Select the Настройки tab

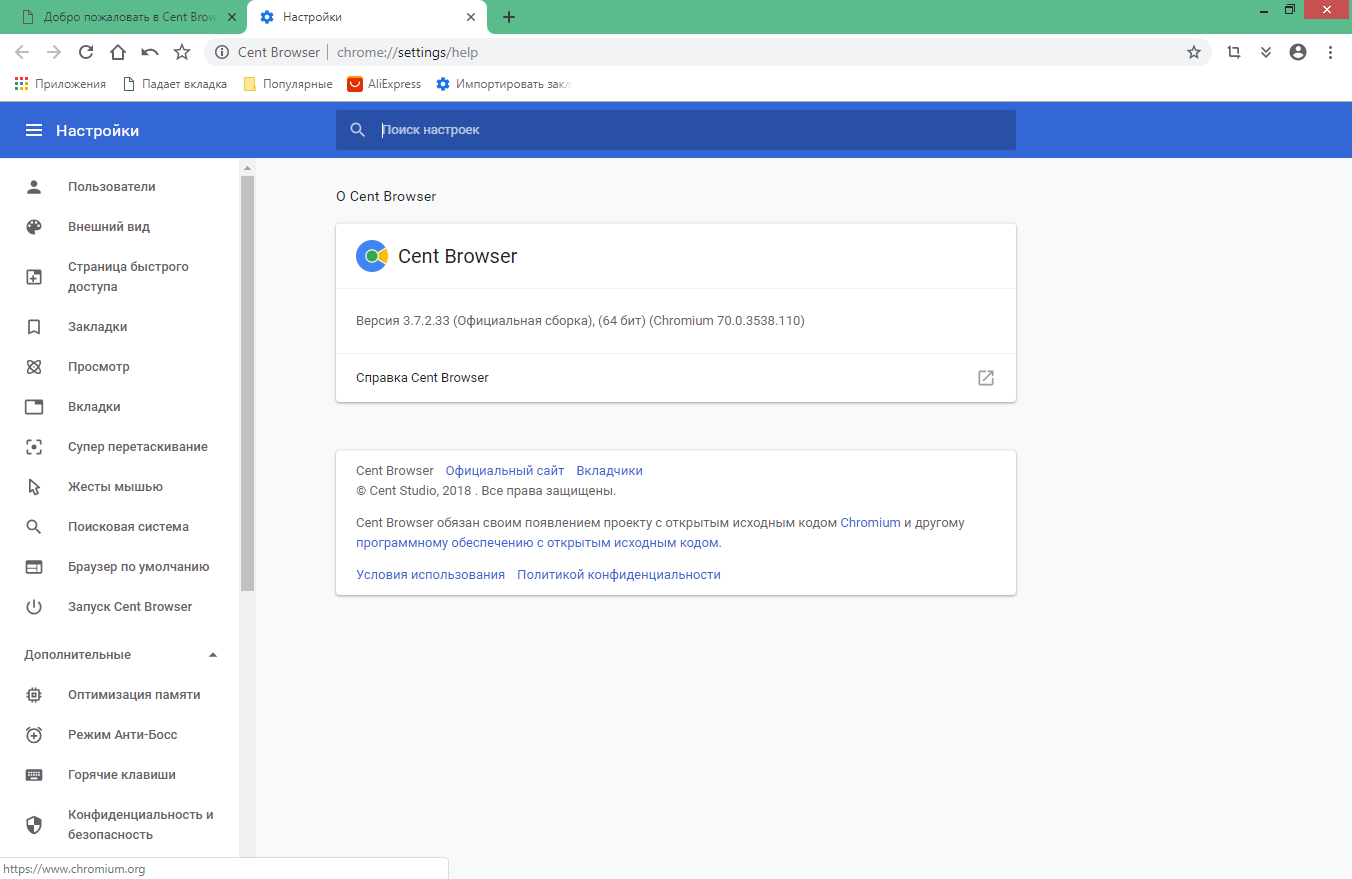pos(365,17)
